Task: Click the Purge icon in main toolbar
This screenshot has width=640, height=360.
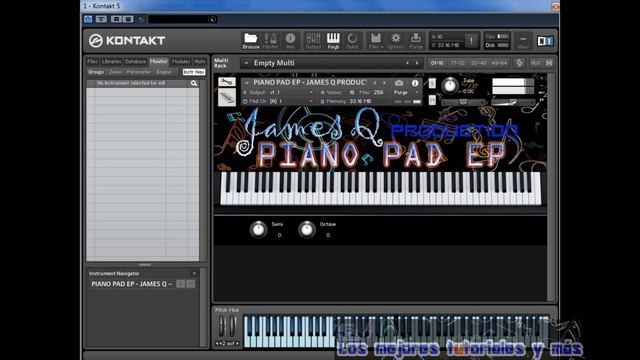Action: pyautogui.click(x=416, y=41)
